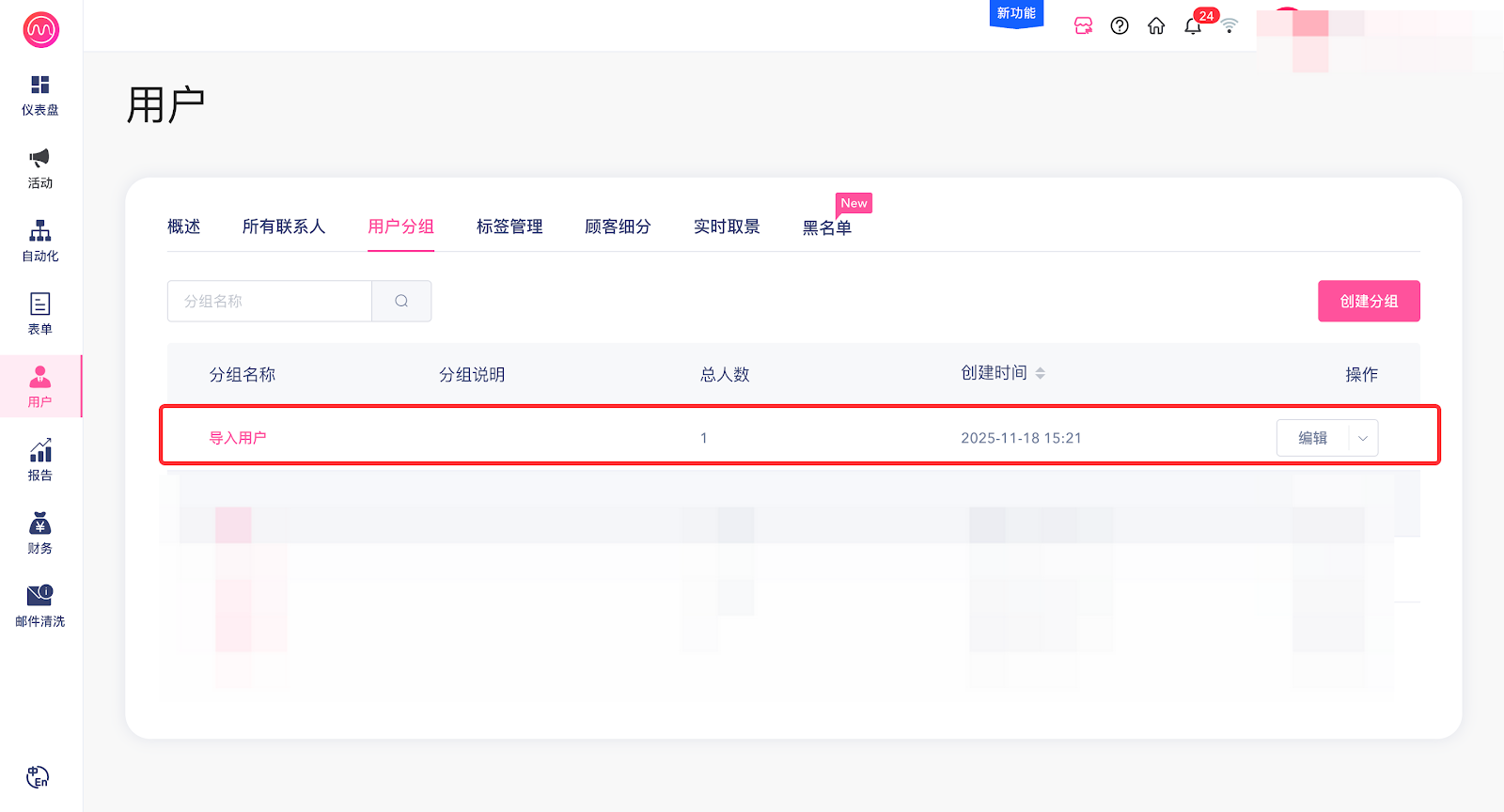The image size is (1504, 812).
Task: Switch to 所有联系人 tab
Action: (283, 226)
